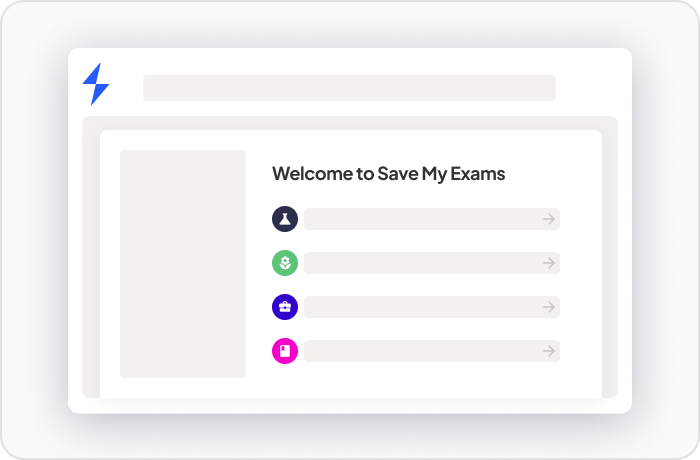Open the gray bar next to flask icon

pos(432,219)
